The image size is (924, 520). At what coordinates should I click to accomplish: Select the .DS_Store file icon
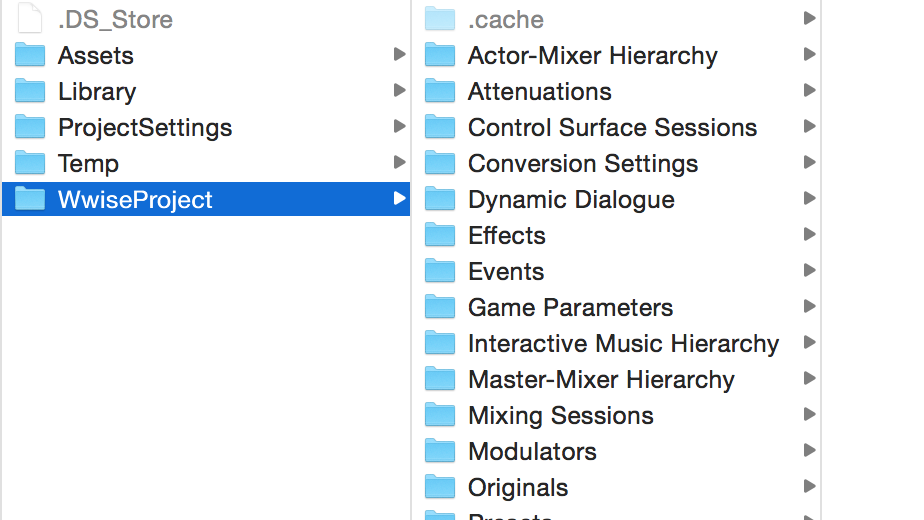(x=29, y=19)
